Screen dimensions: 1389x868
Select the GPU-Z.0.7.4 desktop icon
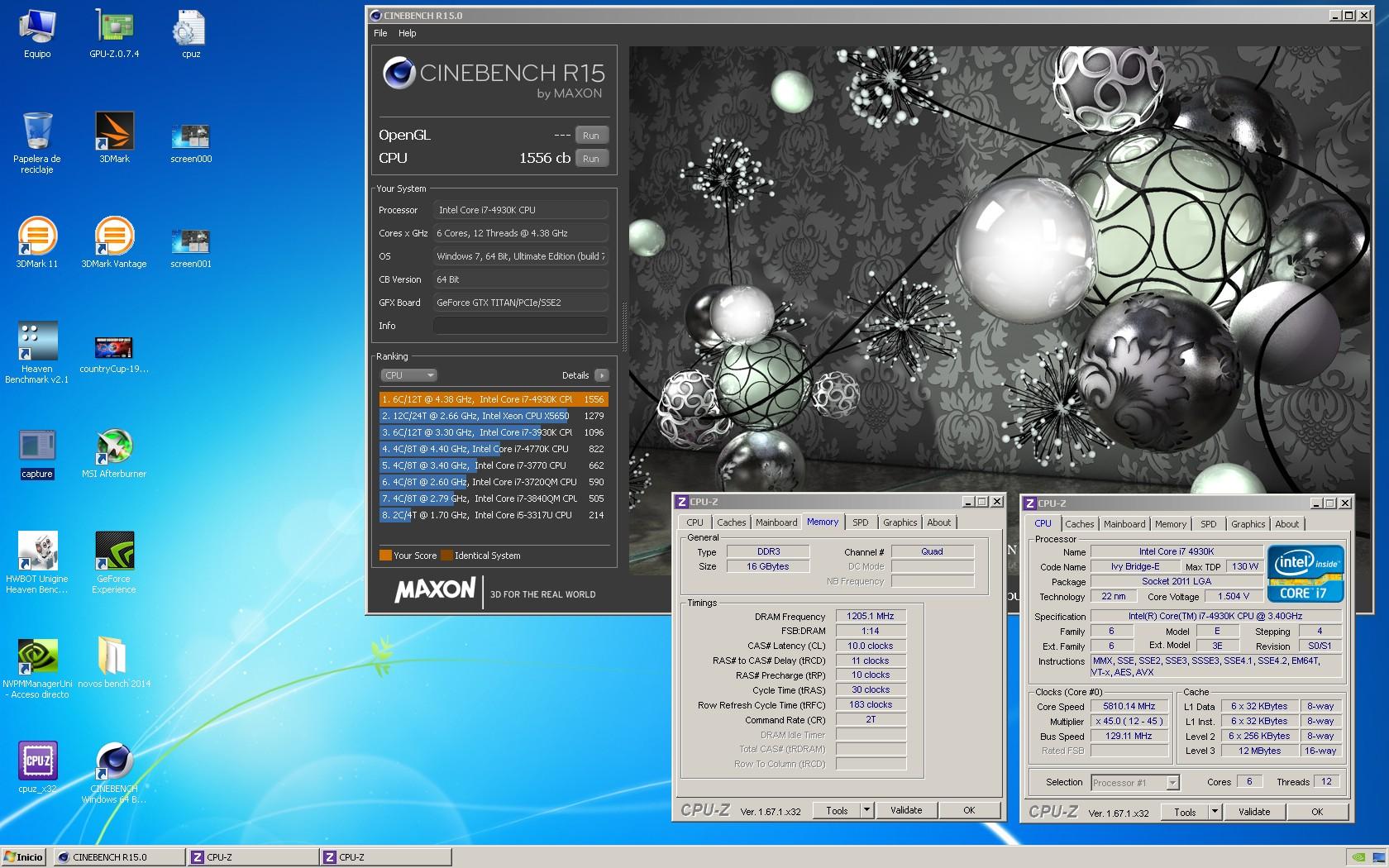tap(114, 34)
